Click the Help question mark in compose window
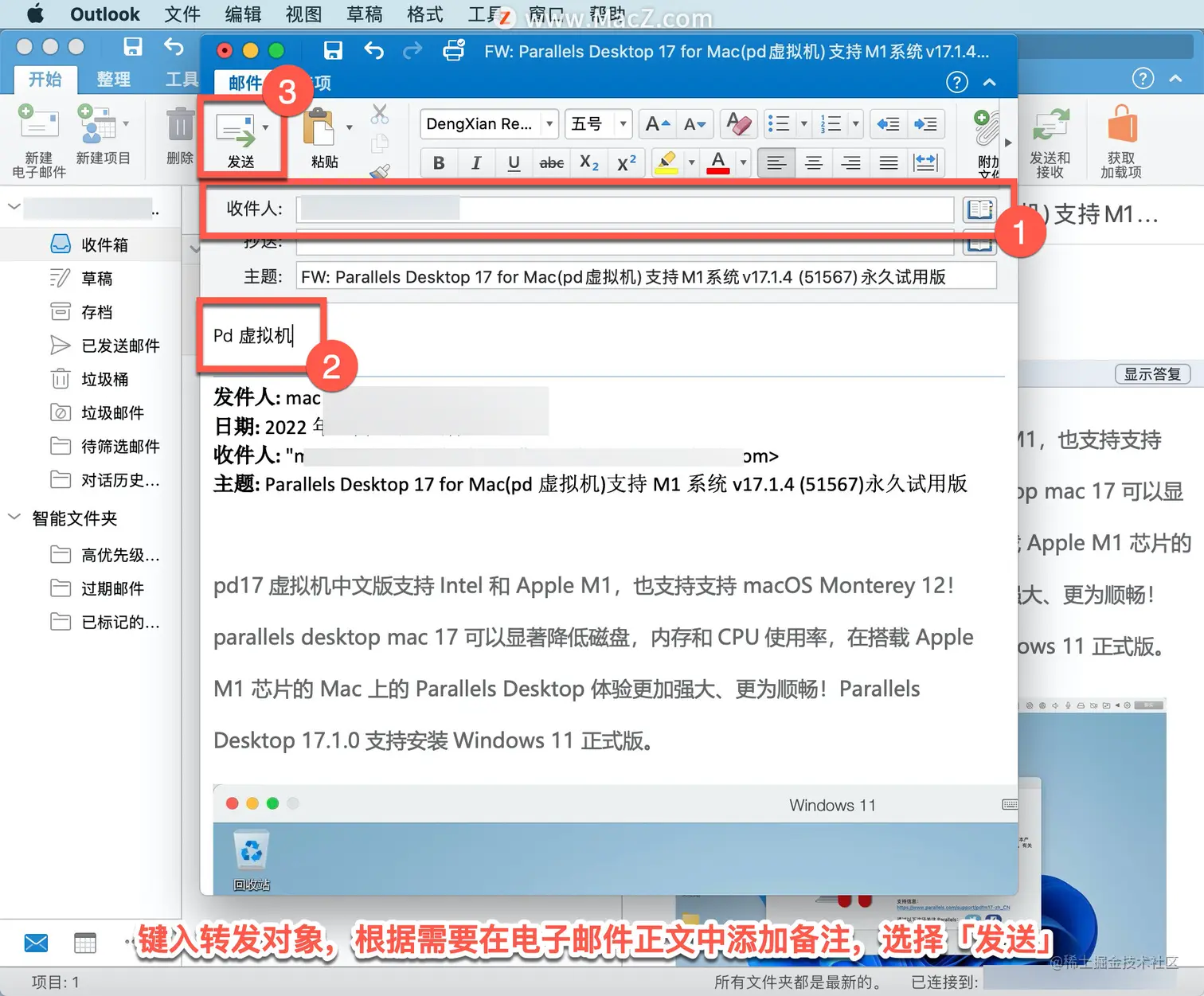The height and width of the screenshot is (996, 1204). [x=956, y=82]
